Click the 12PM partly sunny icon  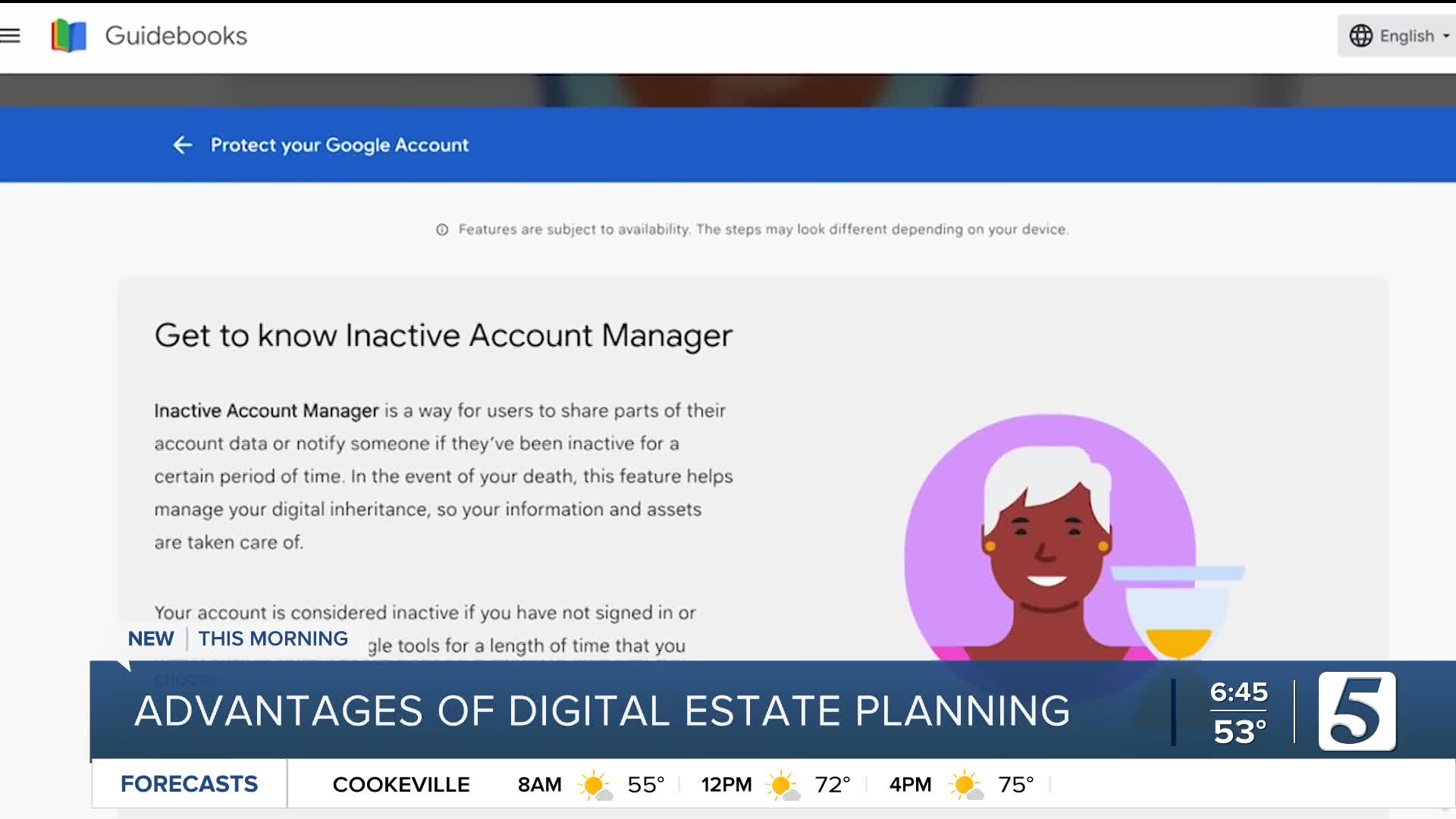[x=782, y=785]
